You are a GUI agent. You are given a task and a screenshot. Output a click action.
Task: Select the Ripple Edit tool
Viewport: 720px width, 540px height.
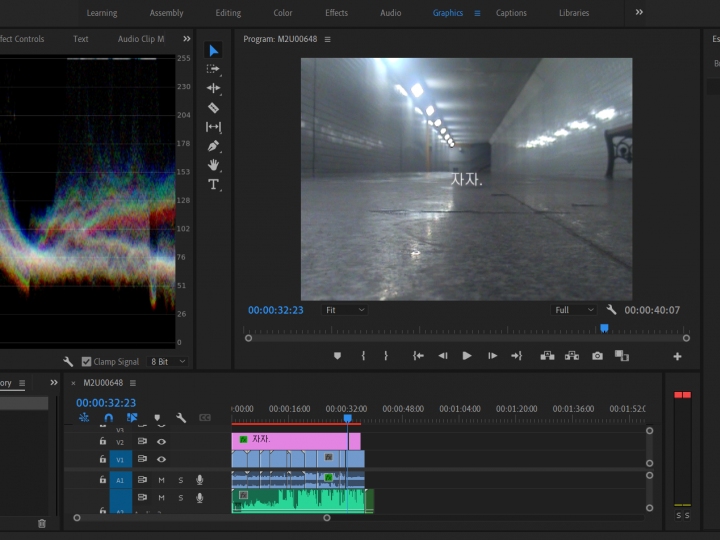tap(213, 88)
